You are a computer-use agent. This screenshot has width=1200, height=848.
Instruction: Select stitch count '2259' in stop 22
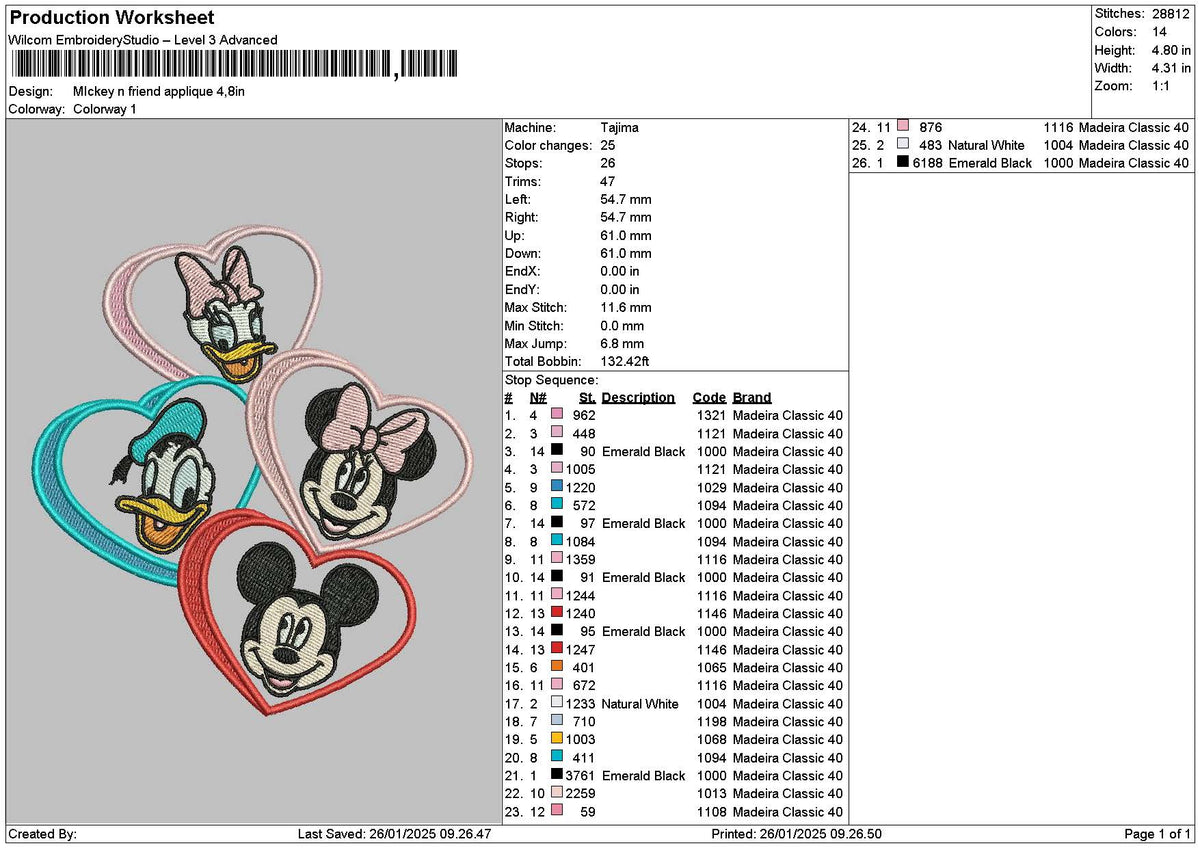(x=580, y=793)
